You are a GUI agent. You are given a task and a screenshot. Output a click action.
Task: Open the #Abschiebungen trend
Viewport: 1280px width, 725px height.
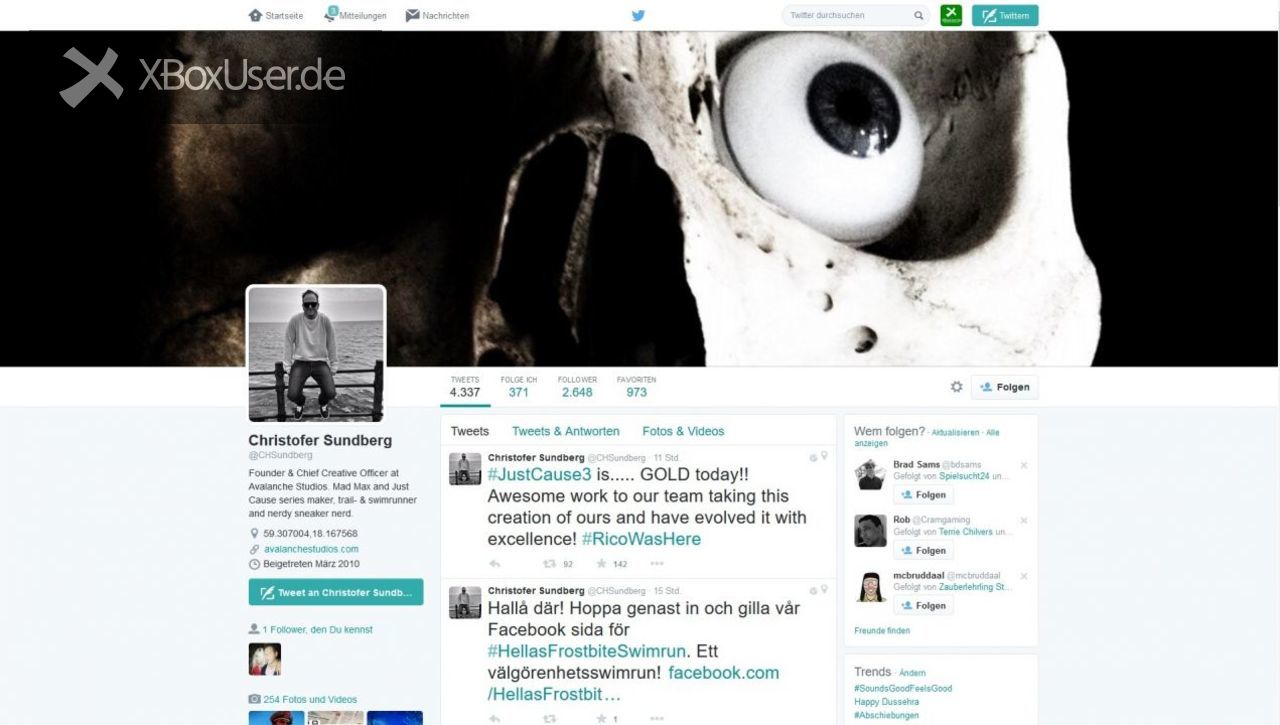coord(887,716)
